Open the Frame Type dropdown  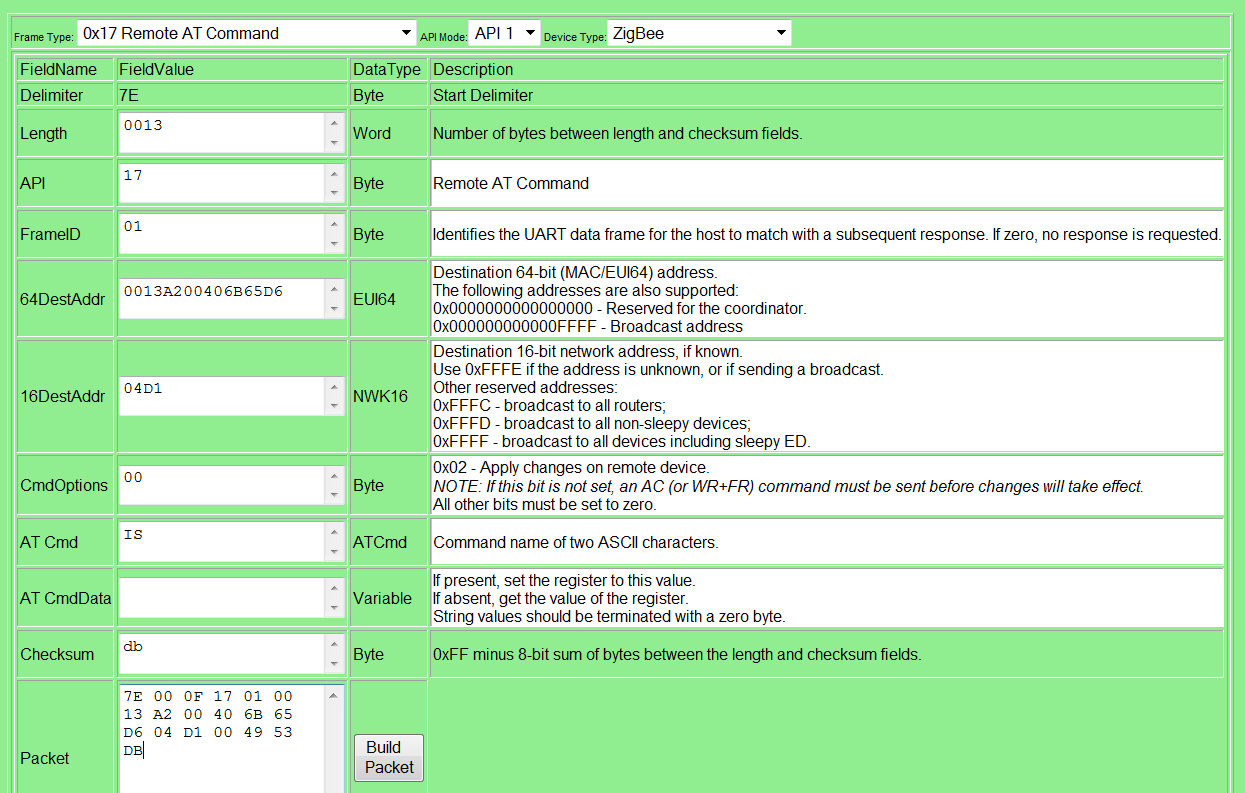click(246, 33)
